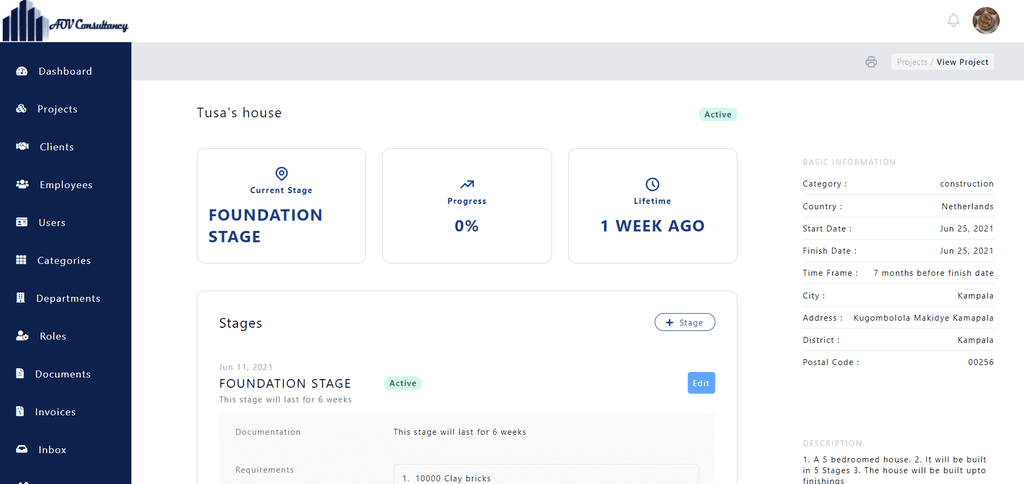Select Documents in the sidebar
1024x484 pixels.
click(x=63, y=374)
